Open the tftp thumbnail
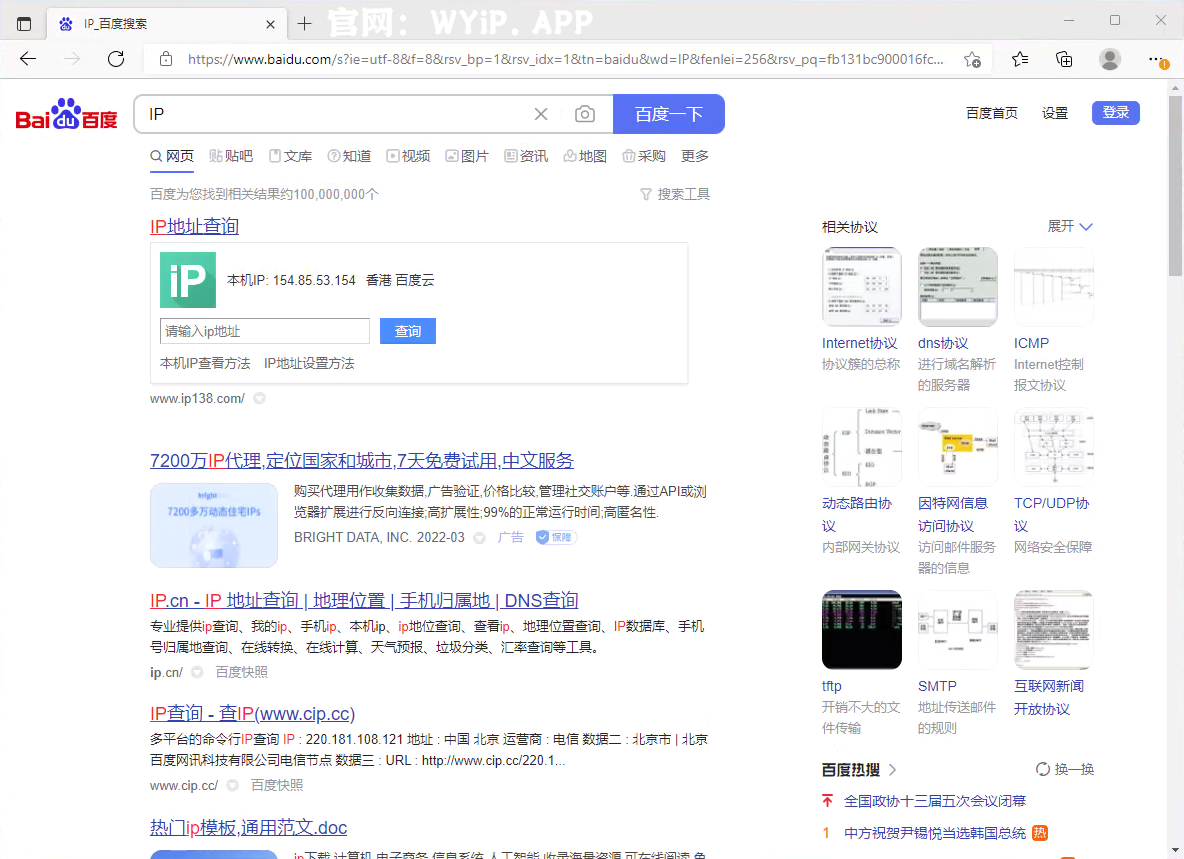1184x859 pixels. (862, 630)
